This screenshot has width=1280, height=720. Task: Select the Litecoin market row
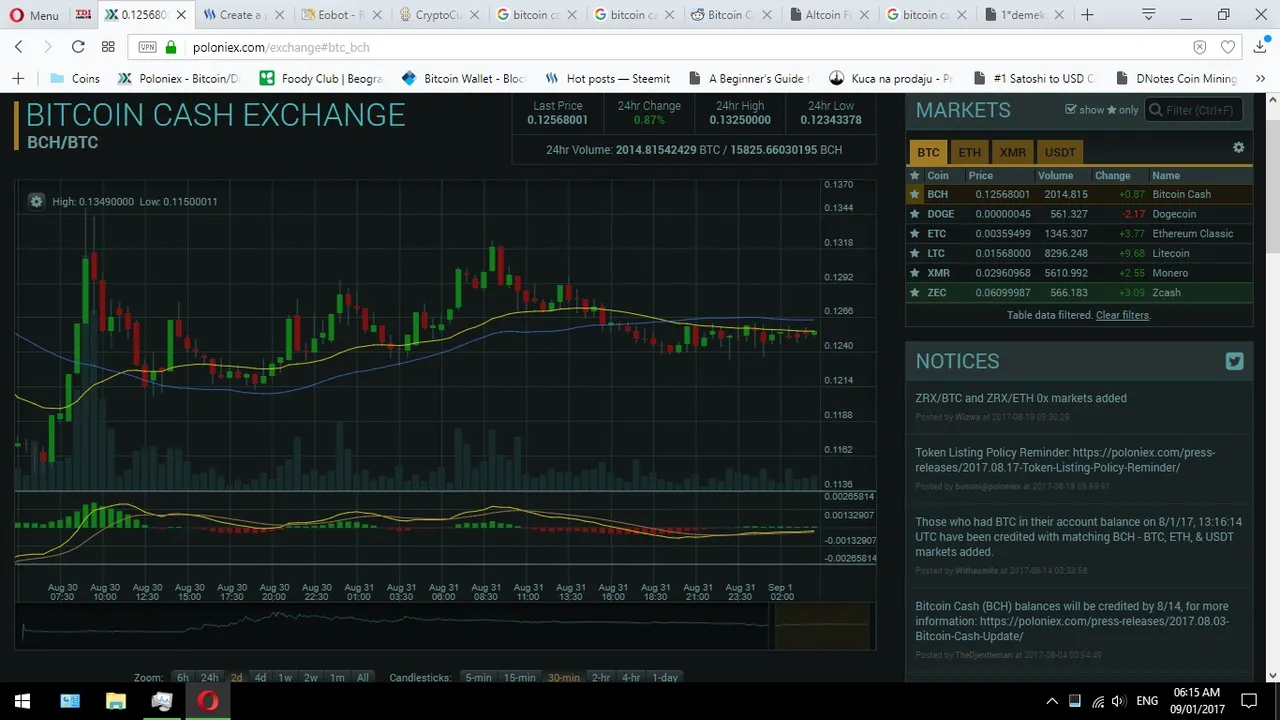pos(1079,253)
